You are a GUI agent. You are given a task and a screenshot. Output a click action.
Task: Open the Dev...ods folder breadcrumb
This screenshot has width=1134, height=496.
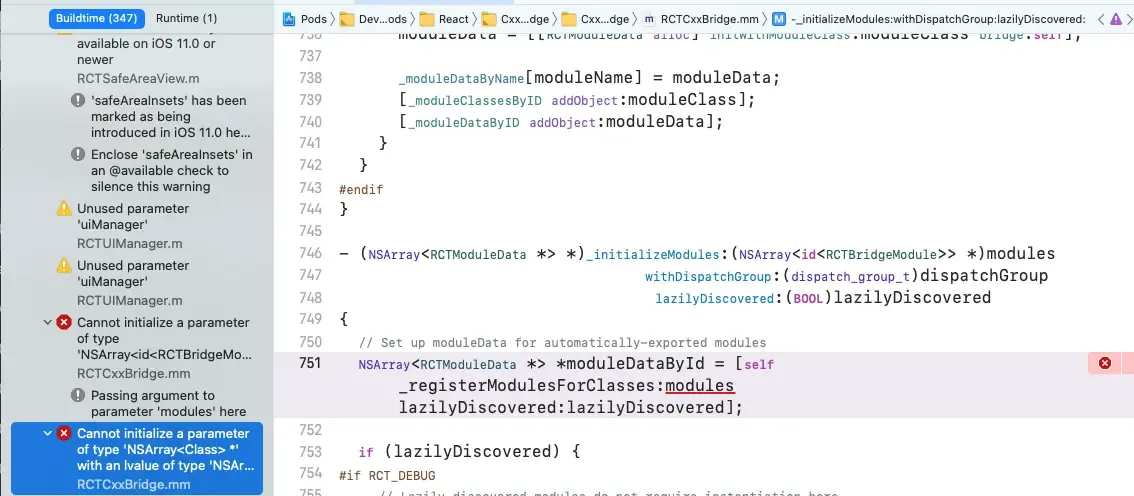click(x=376, y=19)
